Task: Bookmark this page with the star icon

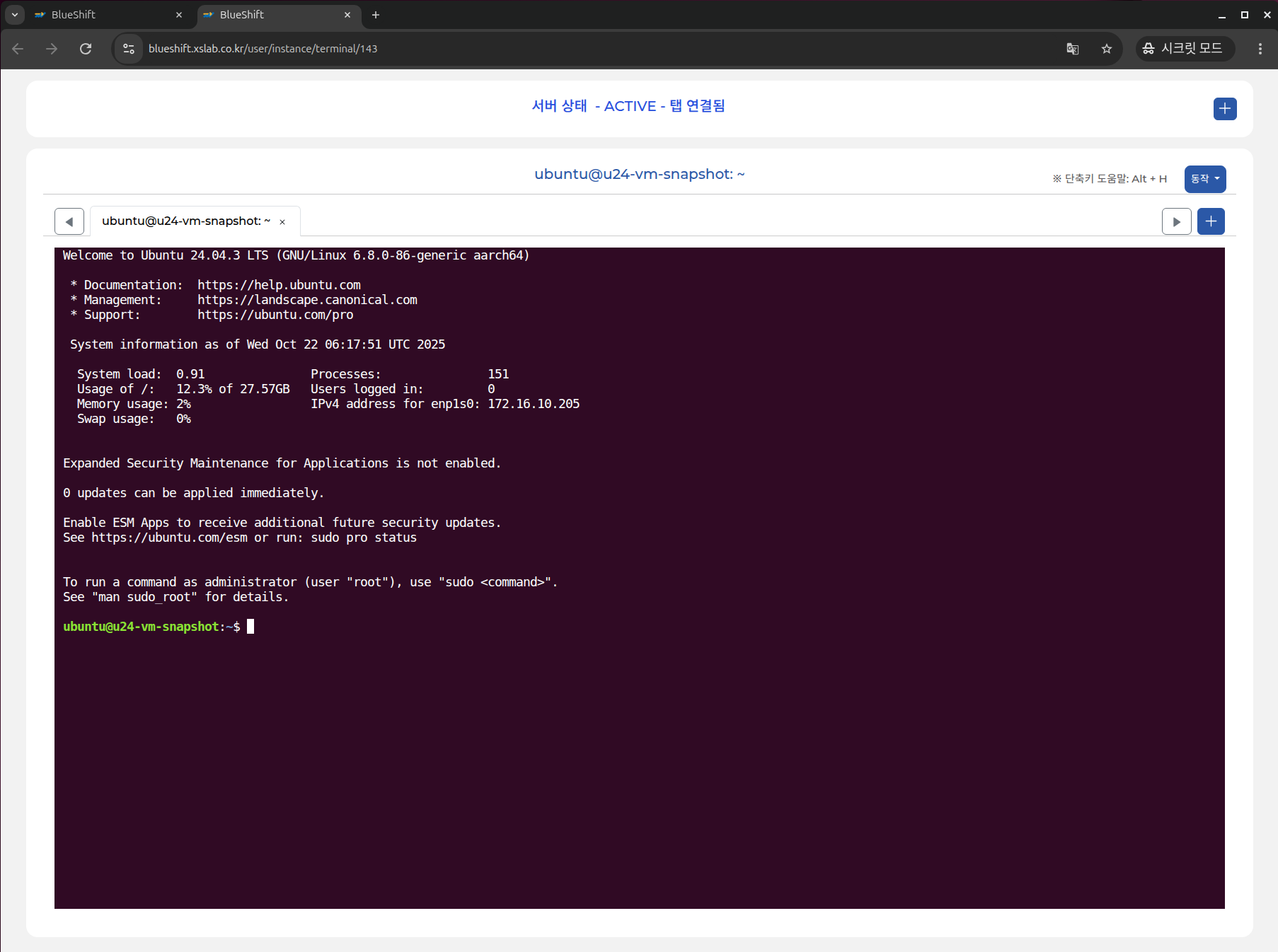Action: click(x=1106, y=49)
